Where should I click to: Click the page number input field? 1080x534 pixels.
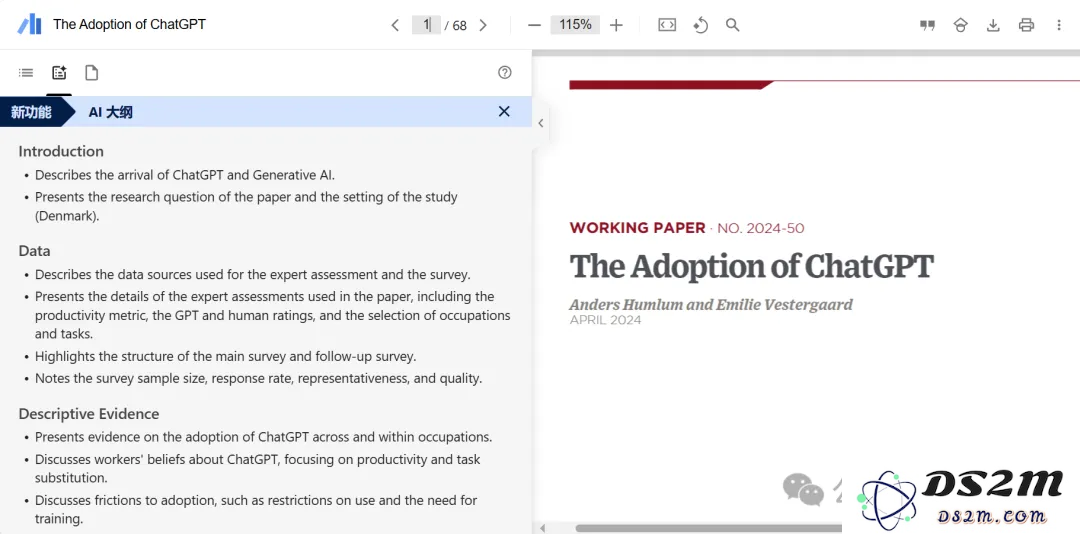click(426, 25)
